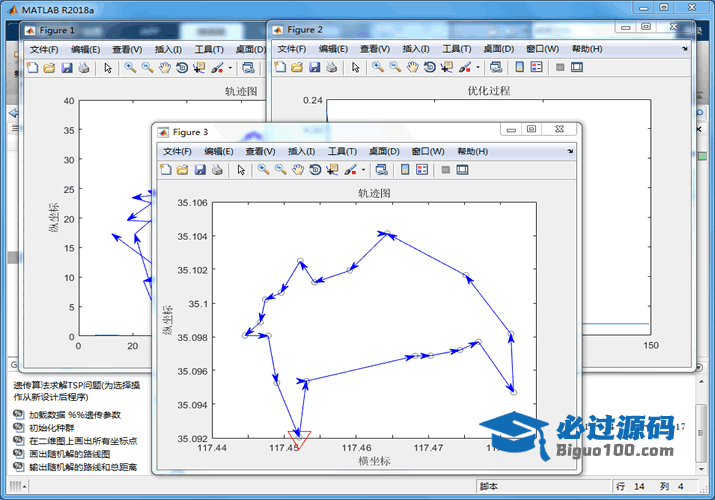Screen dimensions: 715x500
Task: Insert Legend via Figure 3 toolbar icon
Action: coord(422,170)
